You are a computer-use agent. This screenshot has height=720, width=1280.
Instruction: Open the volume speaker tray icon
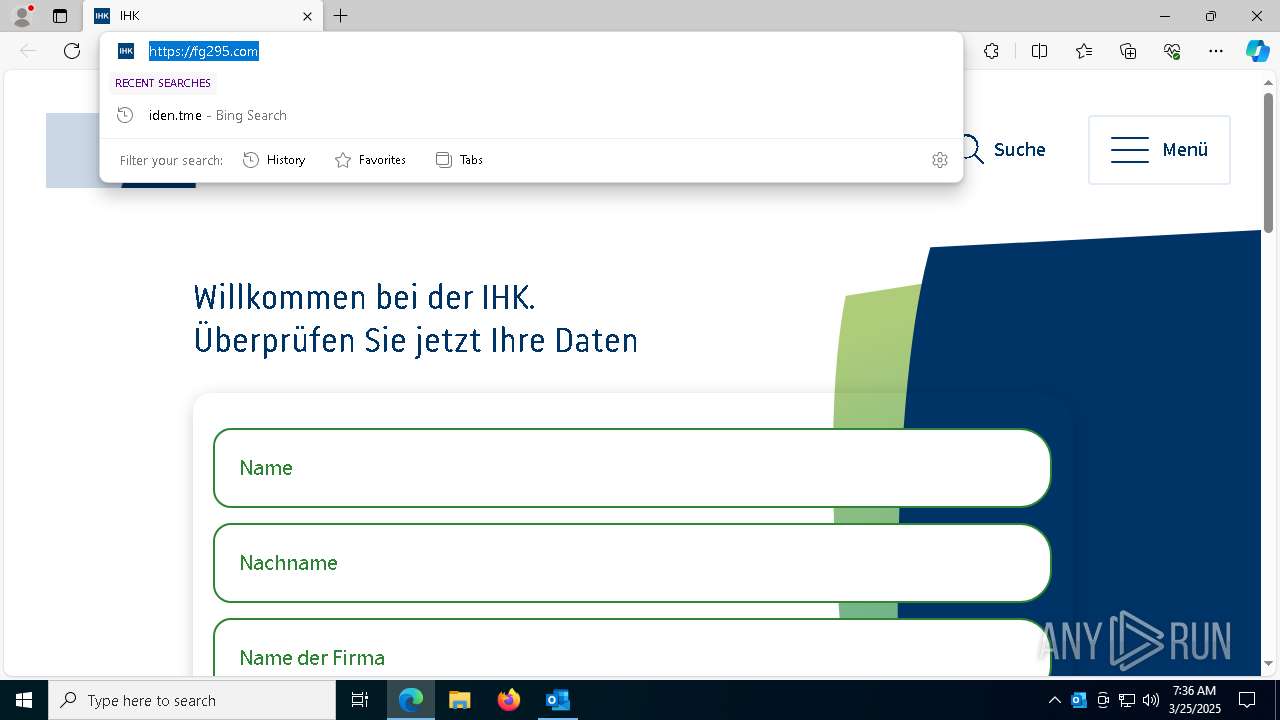coord(1151,700)
